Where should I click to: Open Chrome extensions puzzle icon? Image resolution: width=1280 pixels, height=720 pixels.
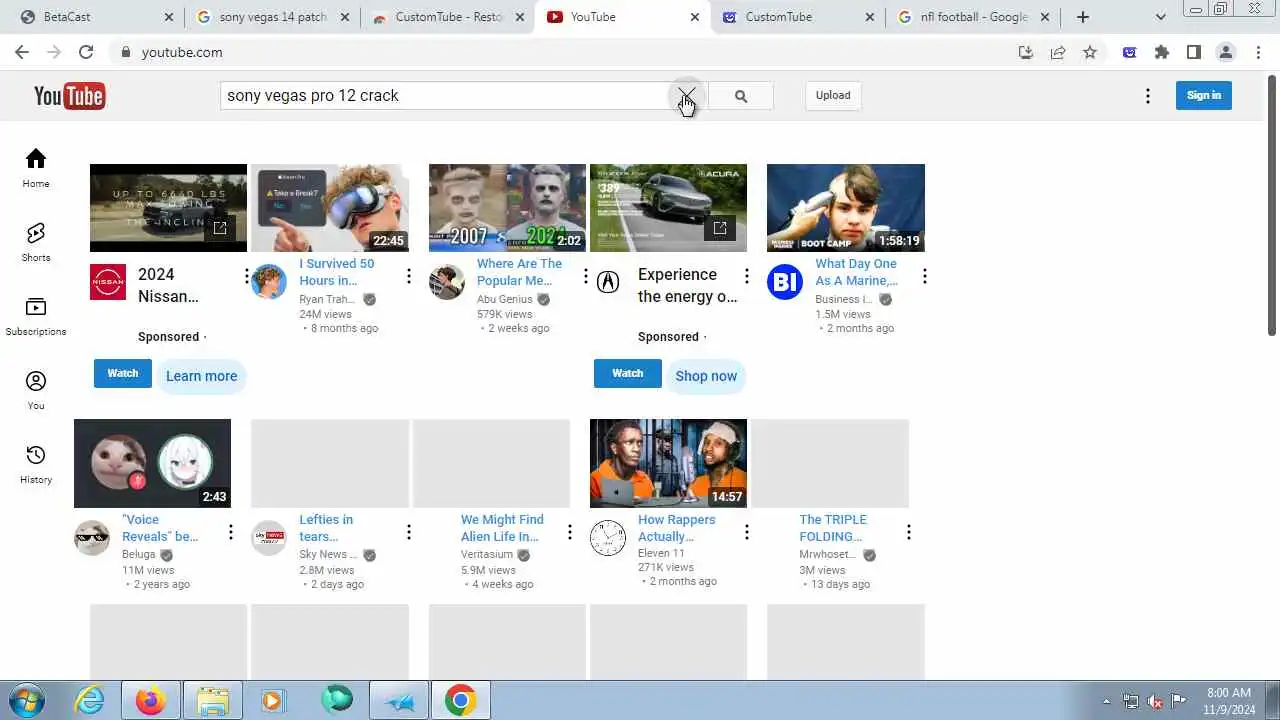click(1162, 52)
